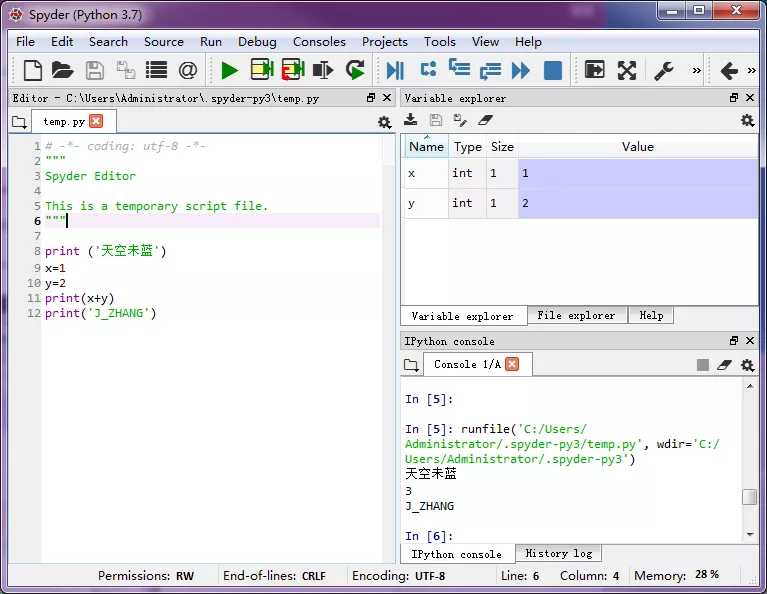
Task: Open editor options gear menu
Action: [384, 122]
